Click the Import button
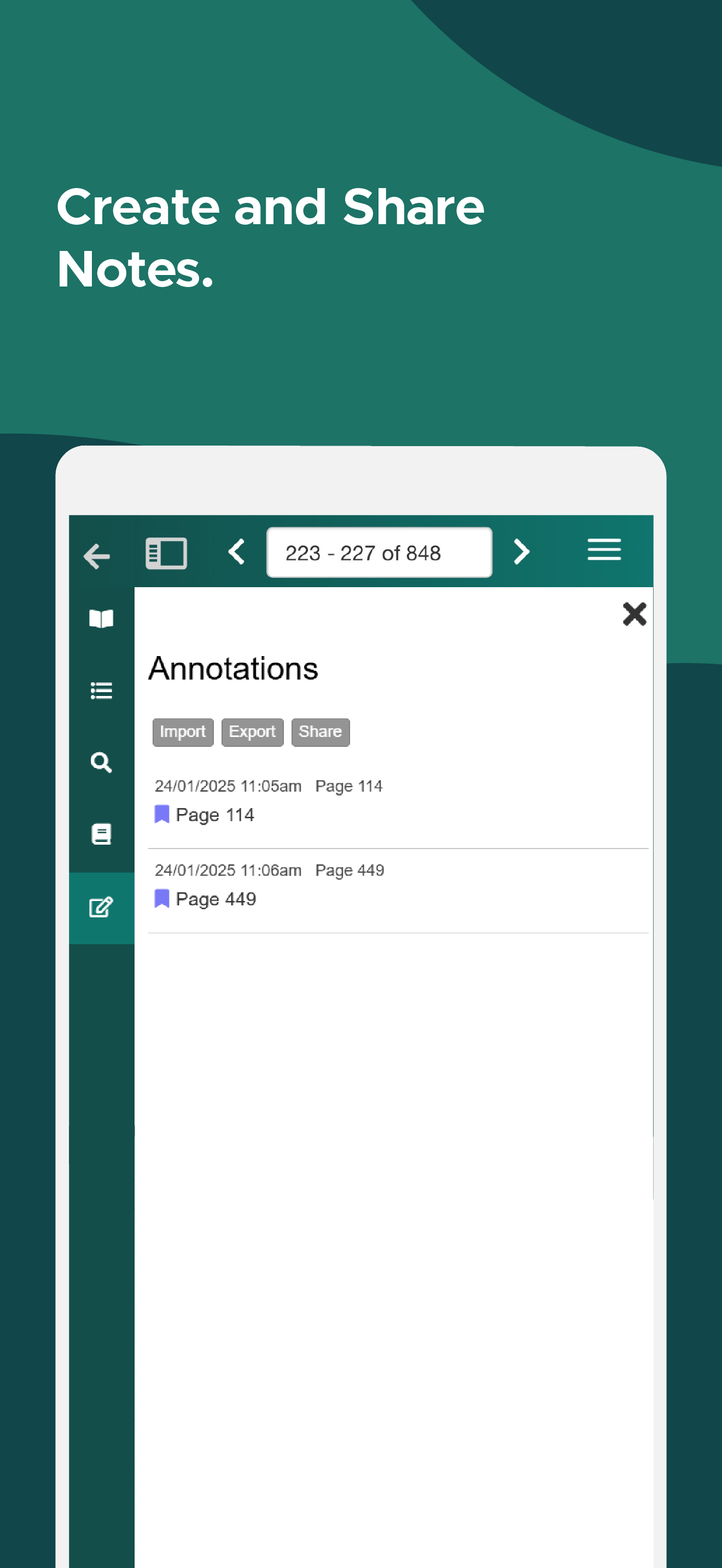The width and height of the screenshot is (722, 1568). click(183, 732)
